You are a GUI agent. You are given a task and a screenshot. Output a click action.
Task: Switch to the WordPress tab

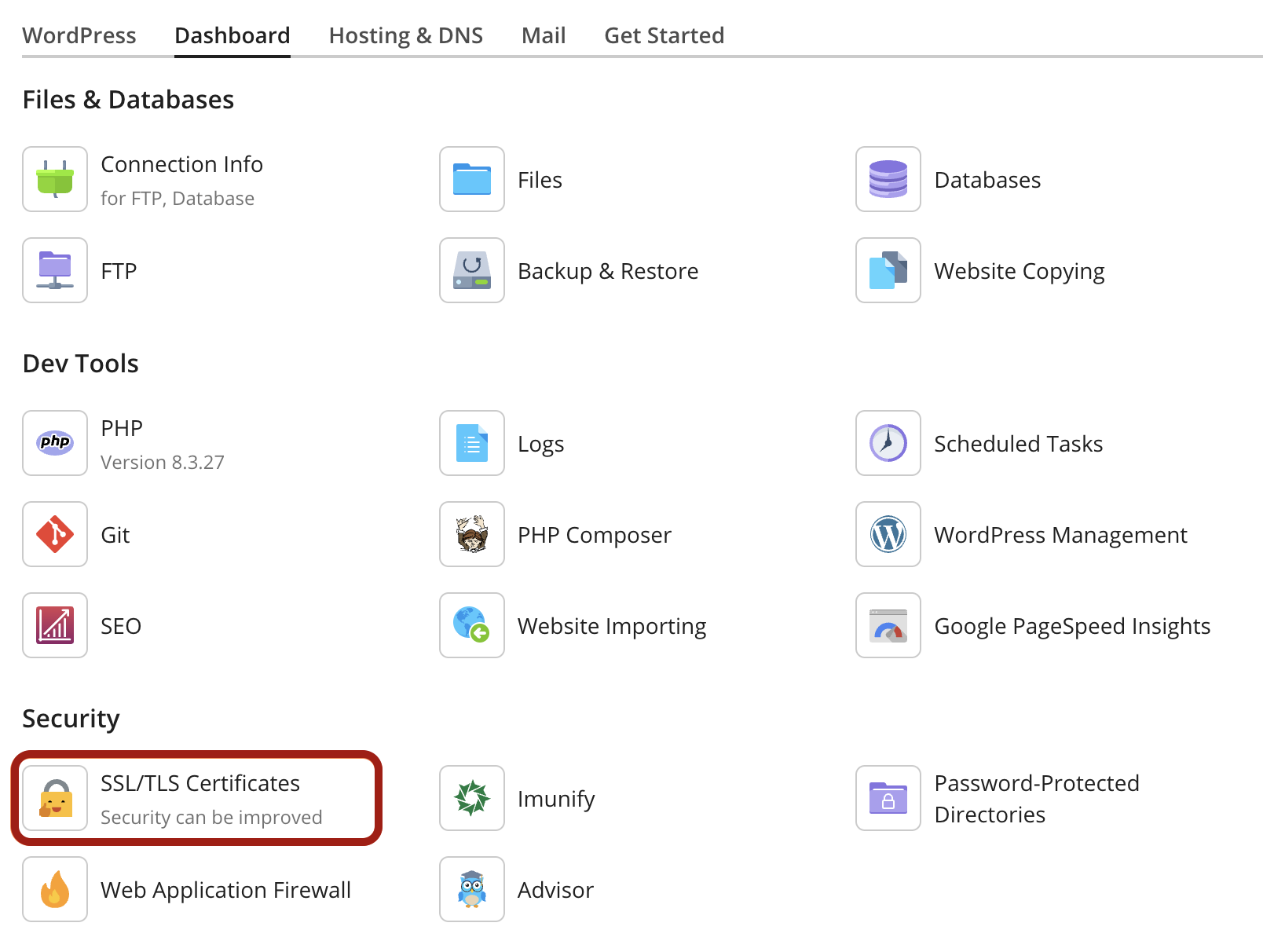[x=79, y=35]
